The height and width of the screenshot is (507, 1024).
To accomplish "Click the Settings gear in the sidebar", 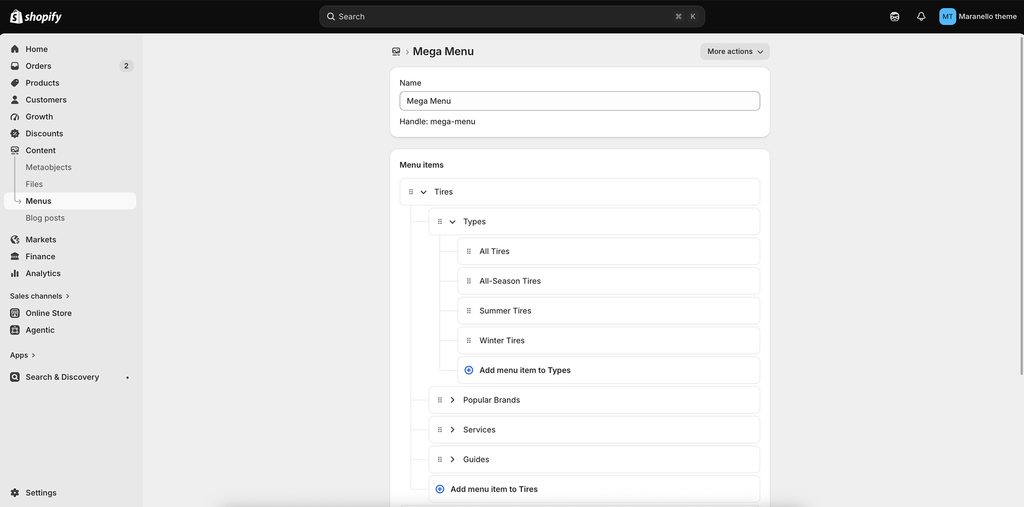I will coord(15,493).
